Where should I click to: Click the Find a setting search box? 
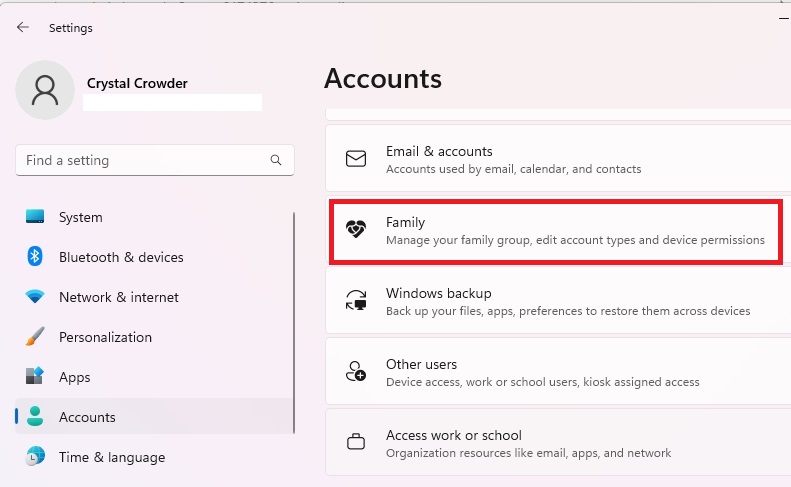click(155, 160)
